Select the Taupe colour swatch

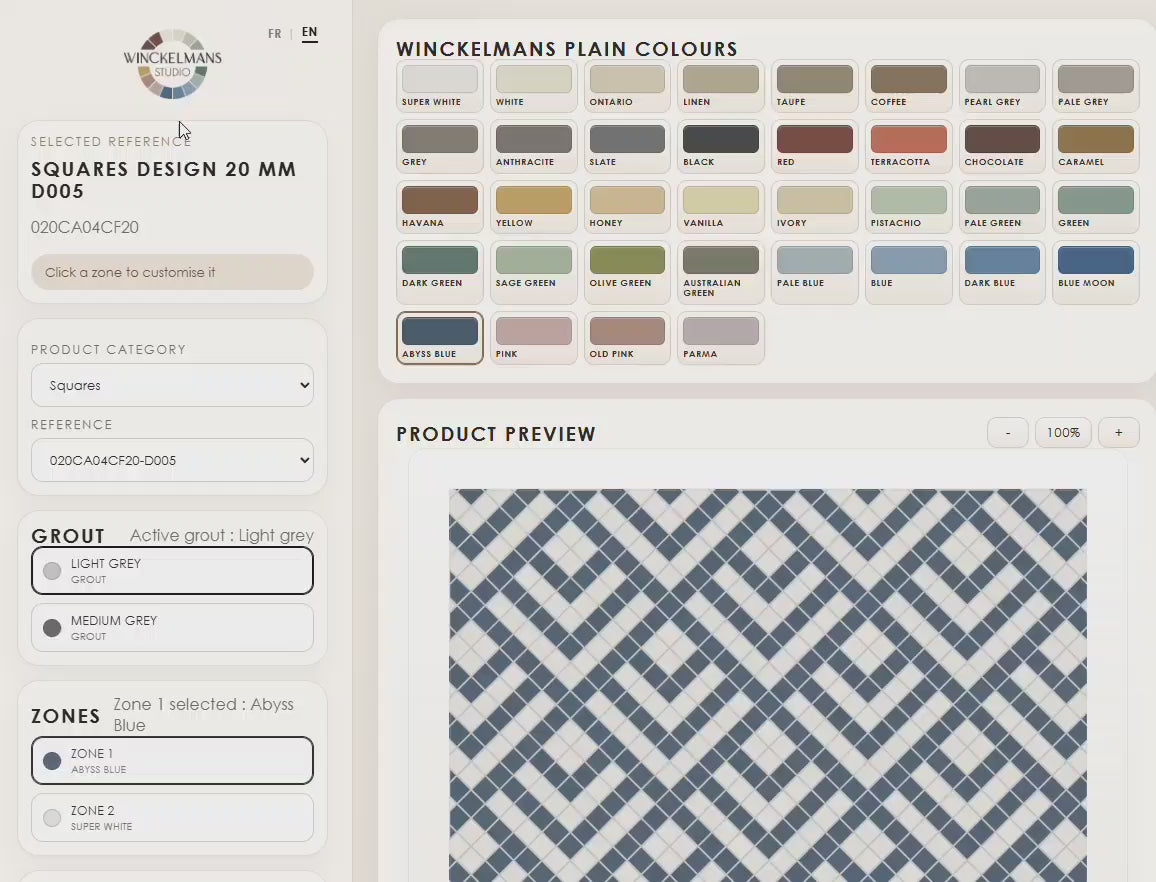815,86
